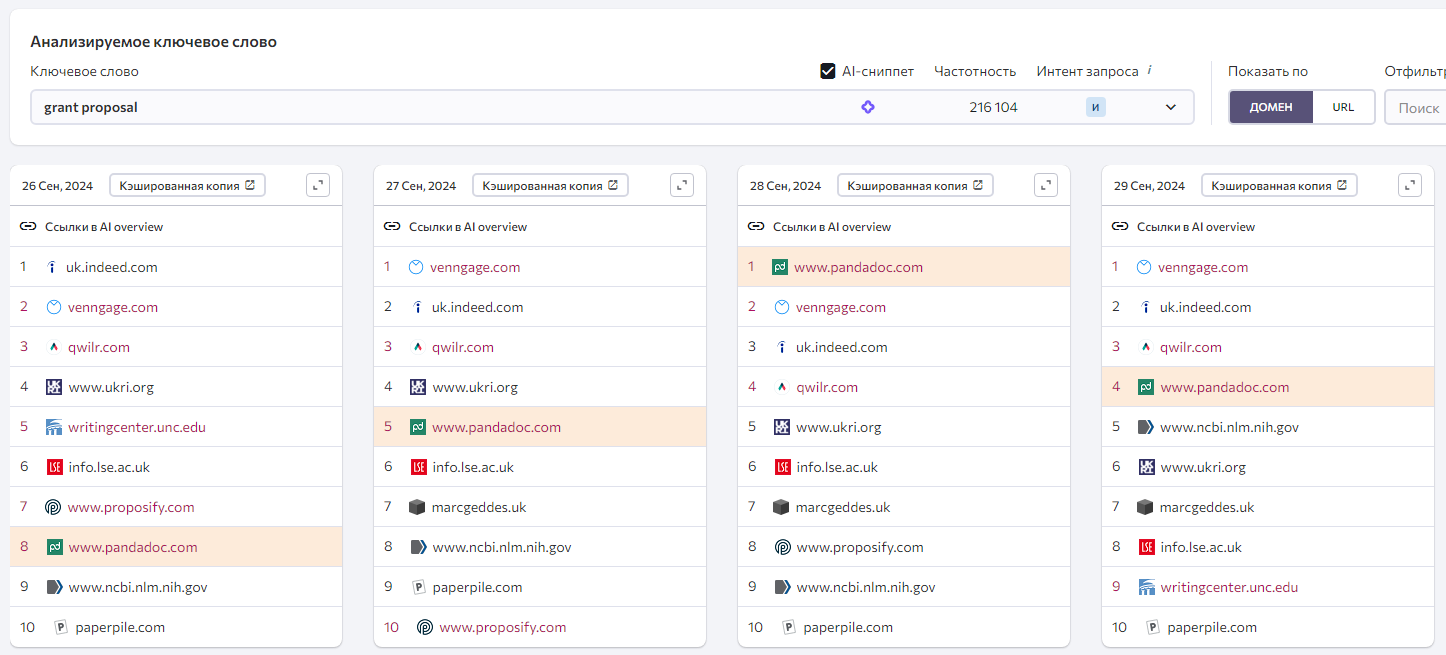Click pandadoc favicon in 26 Сен column
The height and width of the screenshot is (655, 1446).
pyautogui.click(x=54, y=547)
